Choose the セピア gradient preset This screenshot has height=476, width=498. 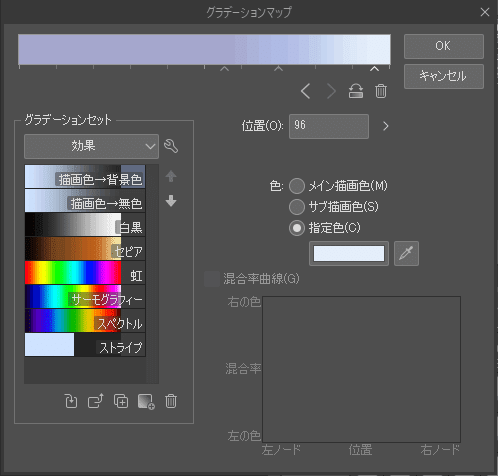[85, 249]
